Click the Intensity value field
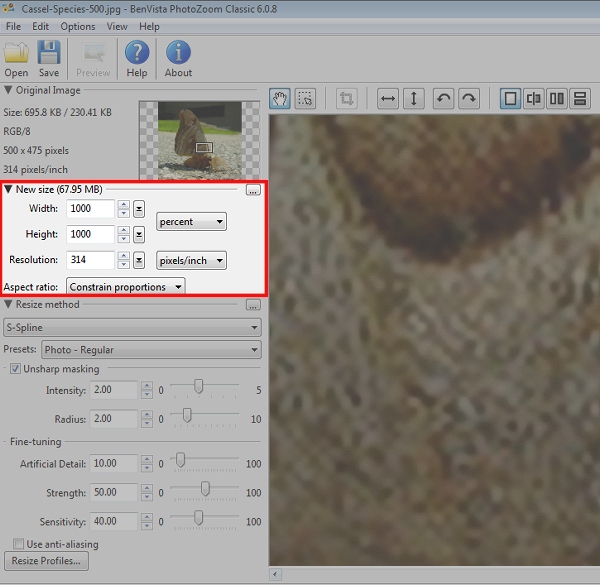600x585 pixels. 114,390
